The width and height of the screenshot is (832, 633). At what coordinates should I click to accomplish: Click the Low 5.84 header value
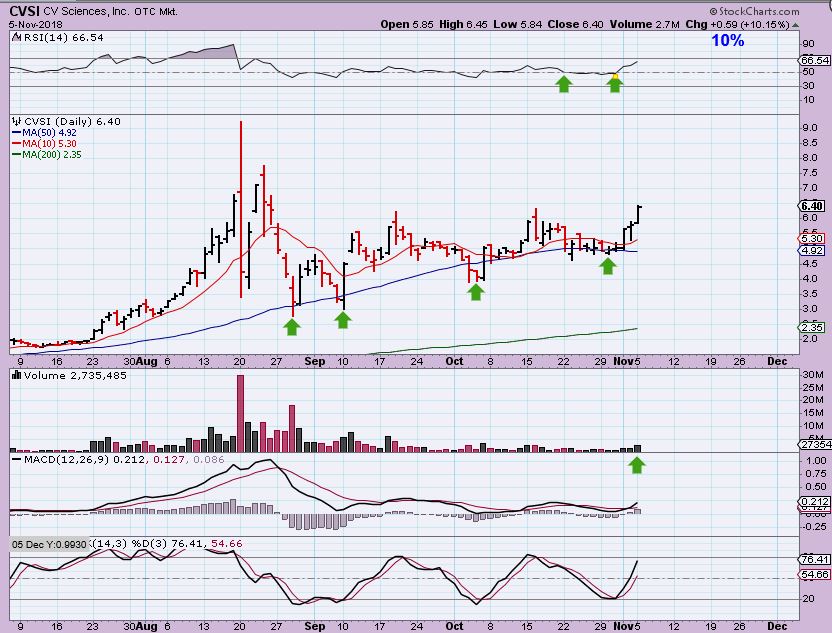point(517,24)
